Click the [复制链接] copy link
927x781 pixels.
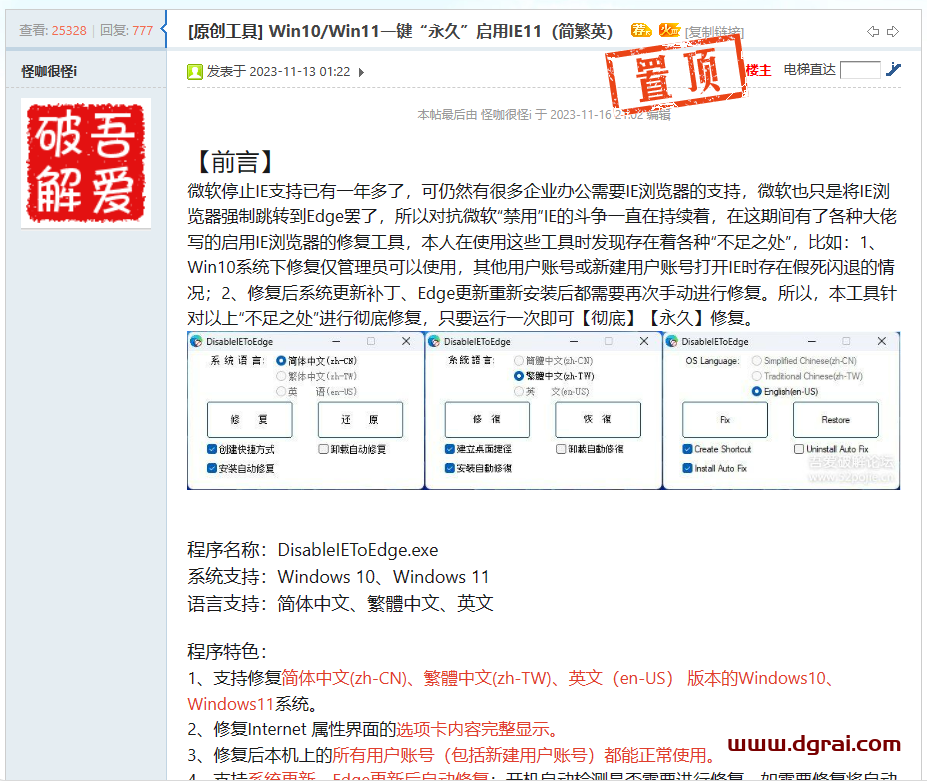714,32
